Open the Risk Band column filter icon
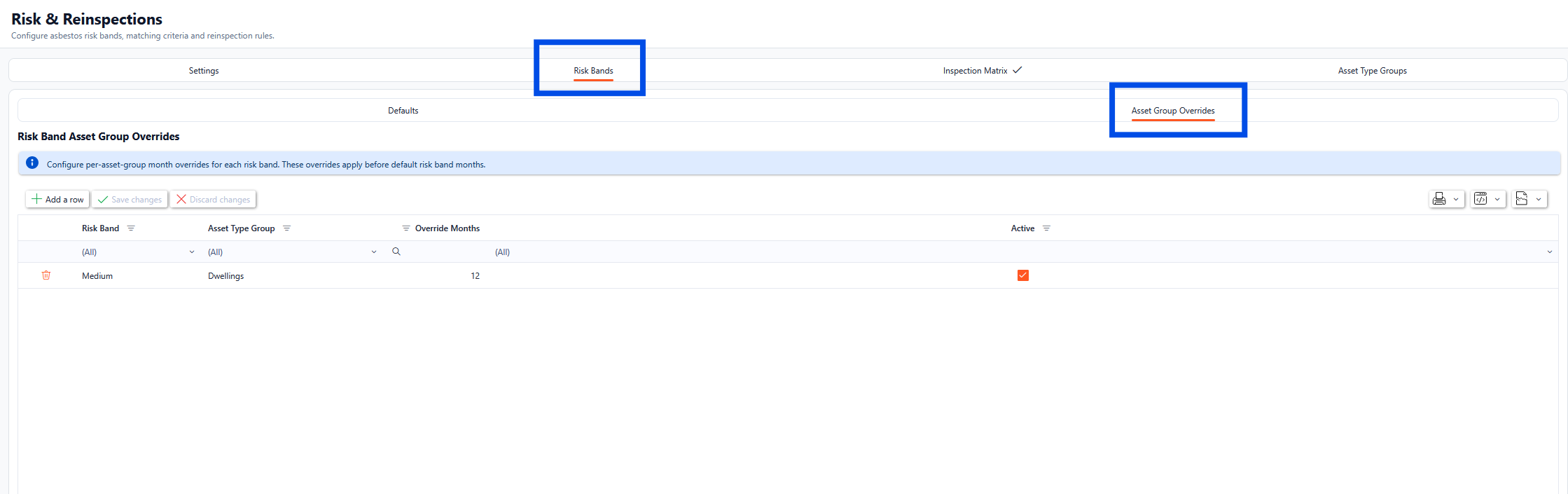 [x=131, y=228]
